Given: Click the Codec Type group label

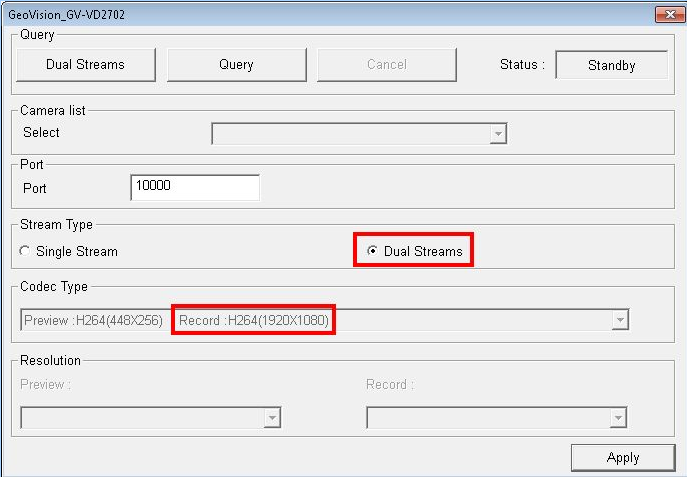Looking at the screenshot, I should point(54,286).
